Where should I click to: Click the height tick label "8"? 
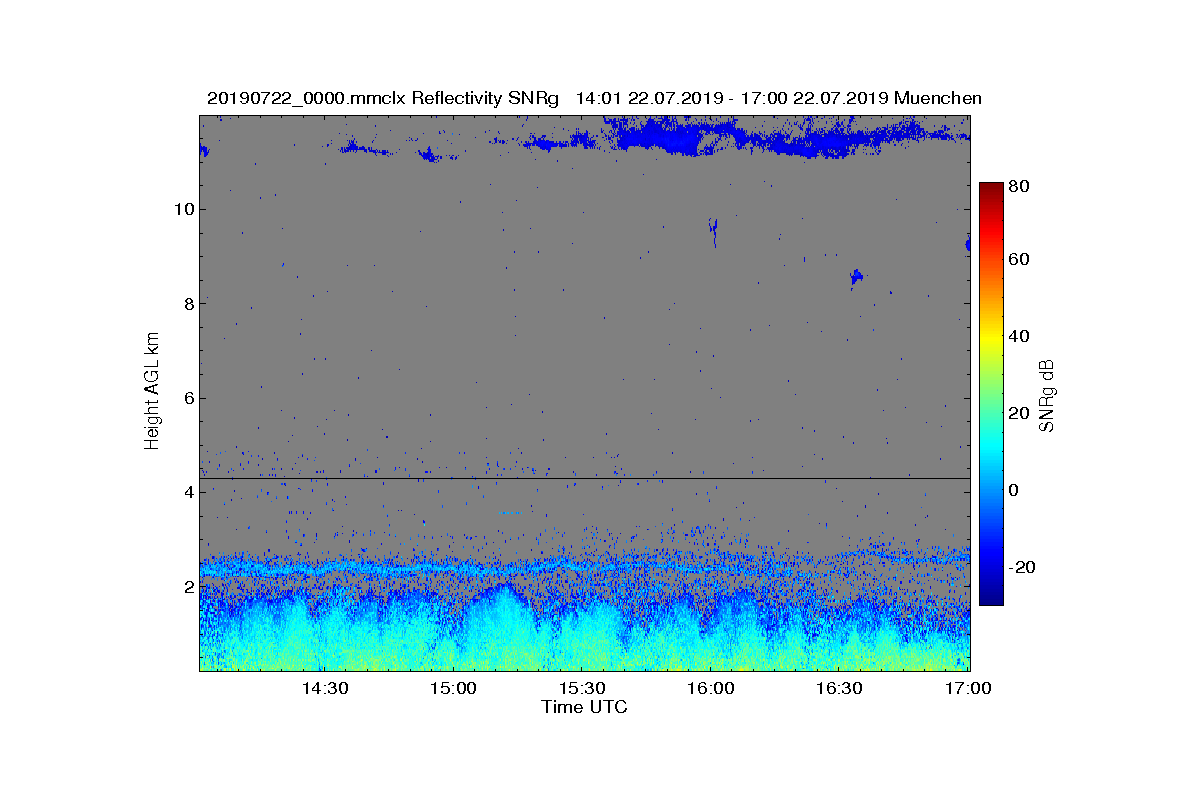coord(188,303)
